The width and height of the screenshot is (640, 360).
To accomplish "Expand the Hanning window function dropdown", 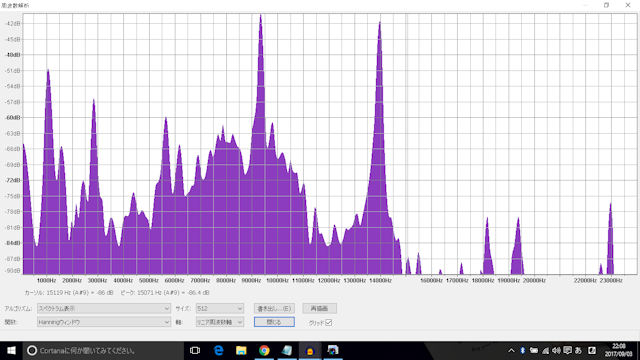I will [104, 322].
